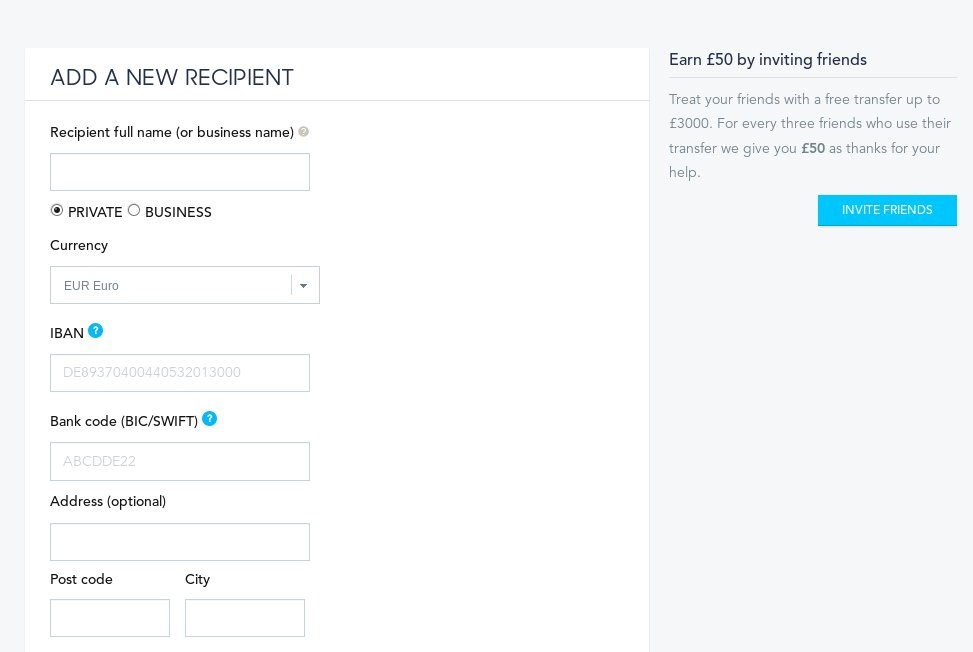The width and height of the screenshot is (973, 652).
Task: Choose the BUSINESS recipient type radio button
Action: (134, 210)
